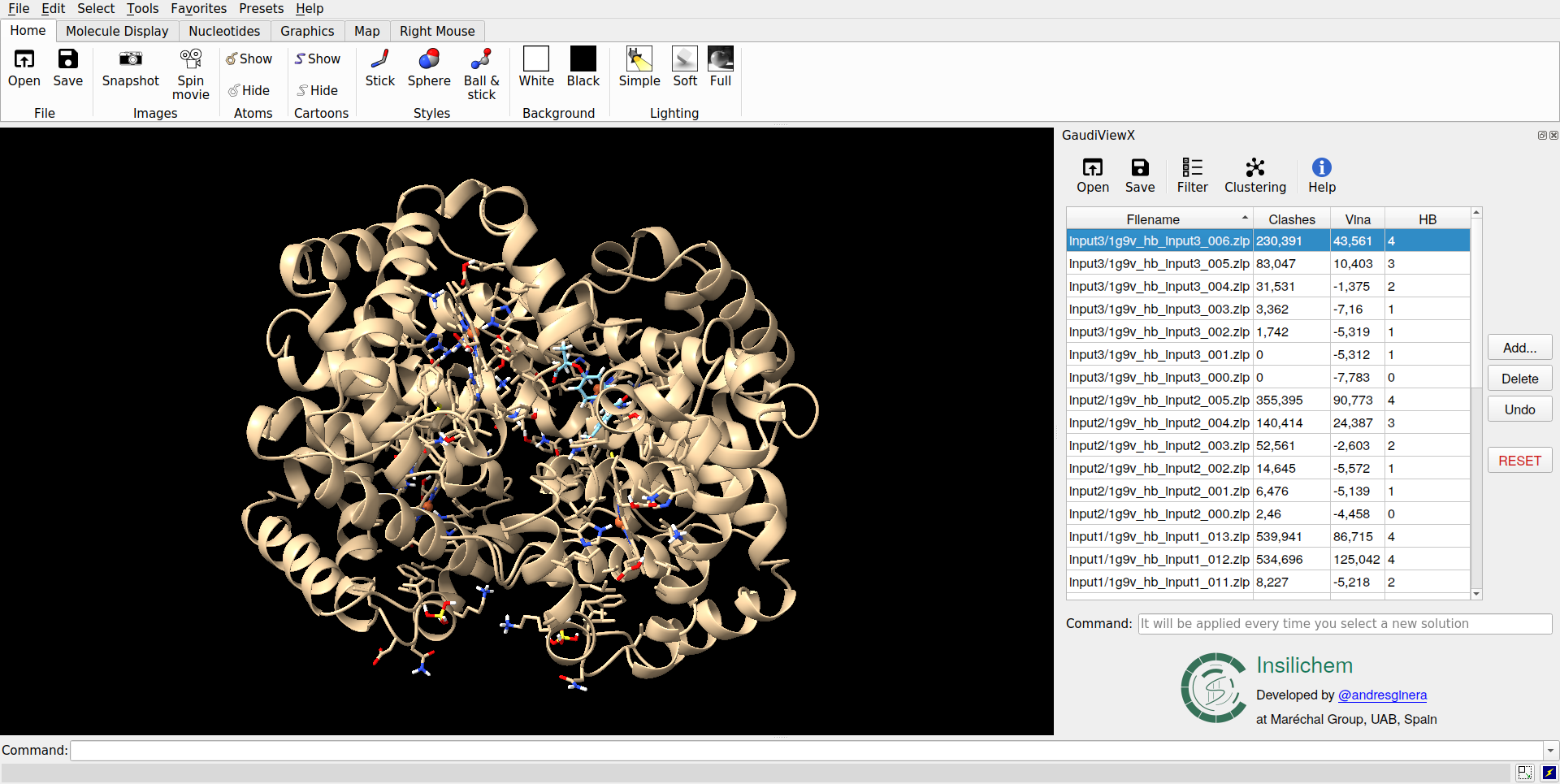Image resolution: width=1560 pixels, height=784 pixels.
Task: Start Spin movie recording
Action: click(191, 74)
